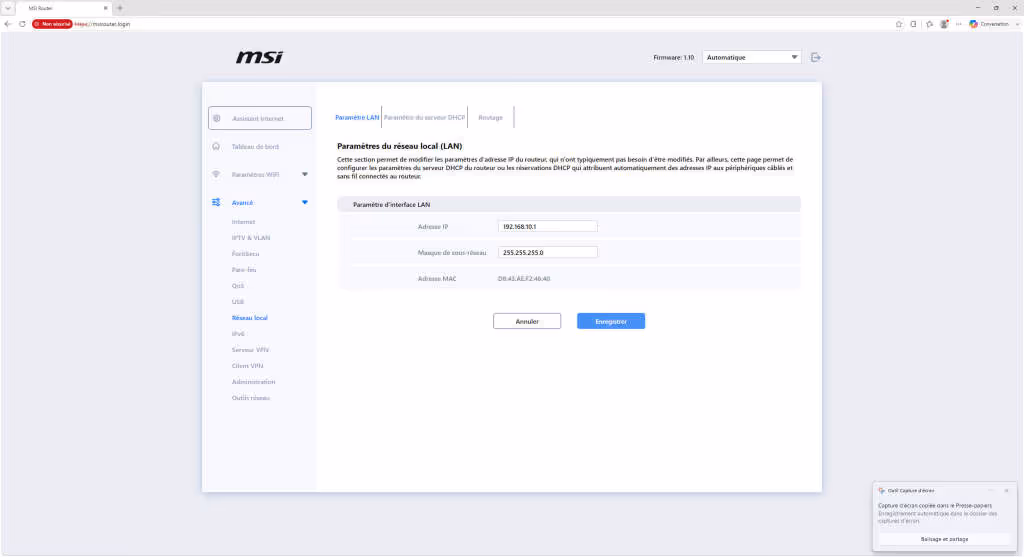Click the Avancé sliders icon
Screen dimensions: 1024x557
(216, 202)
